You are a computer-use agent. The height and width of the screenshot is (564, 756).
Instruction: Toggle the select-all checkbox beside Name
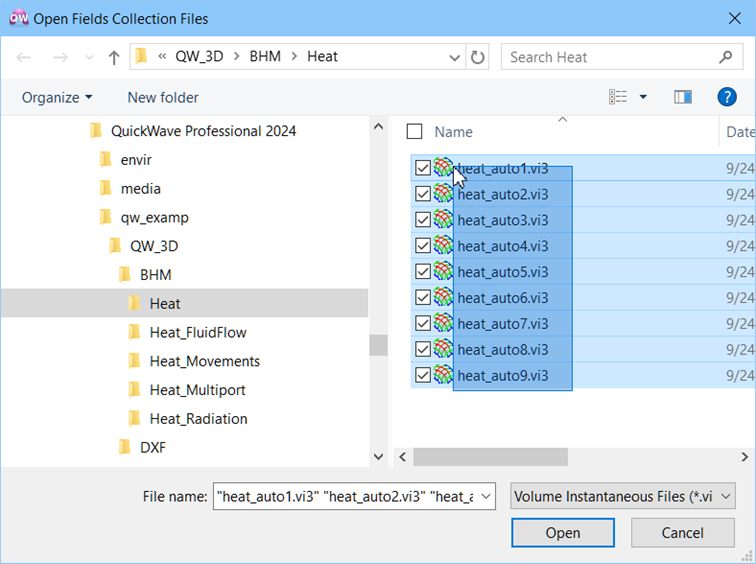point(414,131)
